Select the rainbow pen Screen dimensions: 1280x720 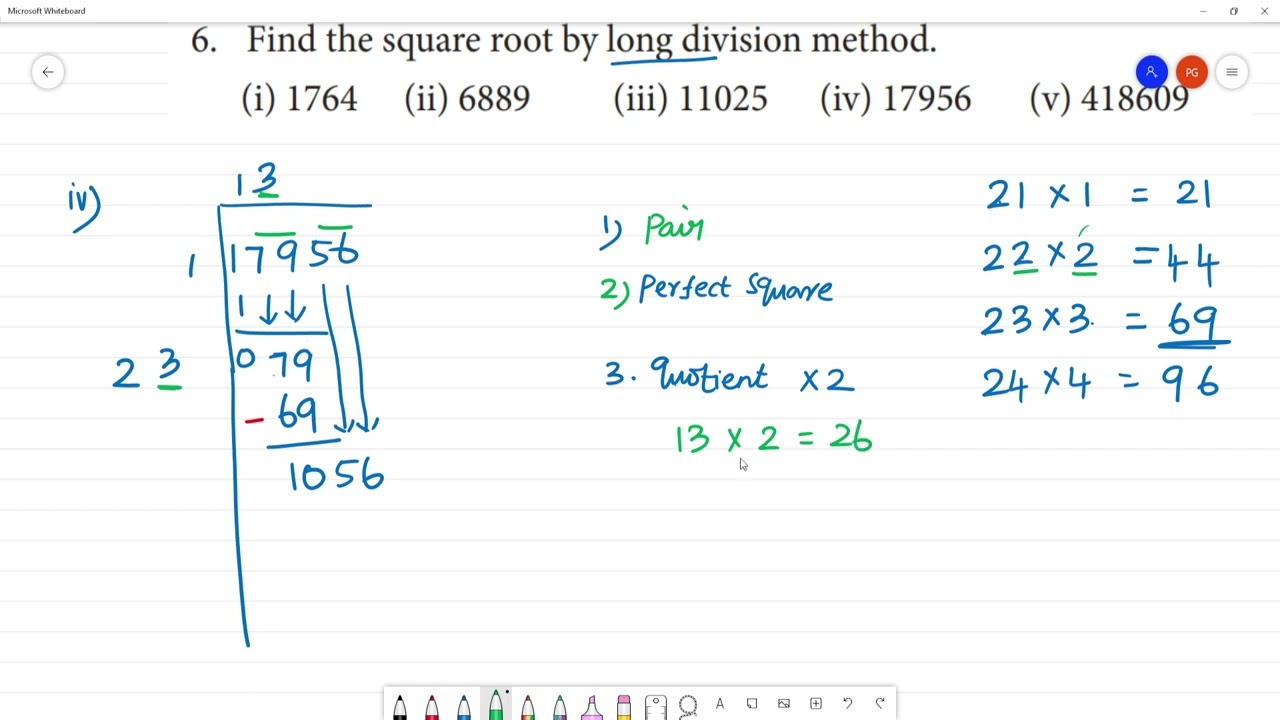point(528,706)
